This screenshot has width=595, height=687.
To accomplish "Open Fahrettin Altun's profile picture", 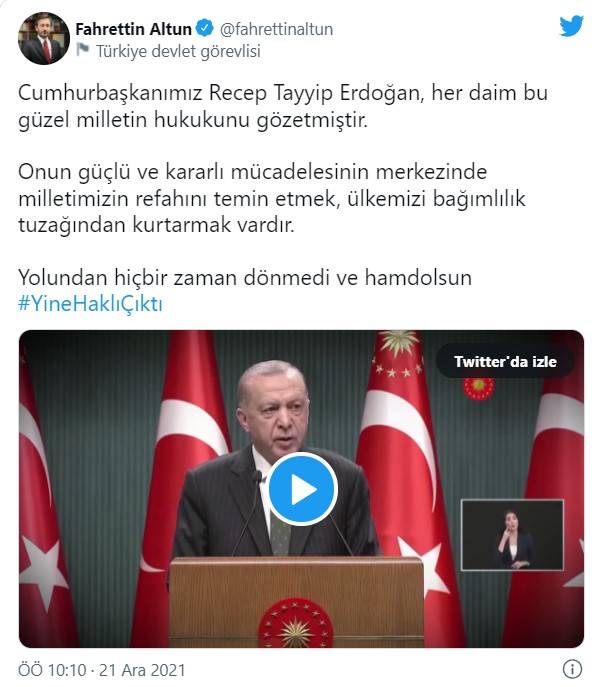I will (x=44, y=39).
